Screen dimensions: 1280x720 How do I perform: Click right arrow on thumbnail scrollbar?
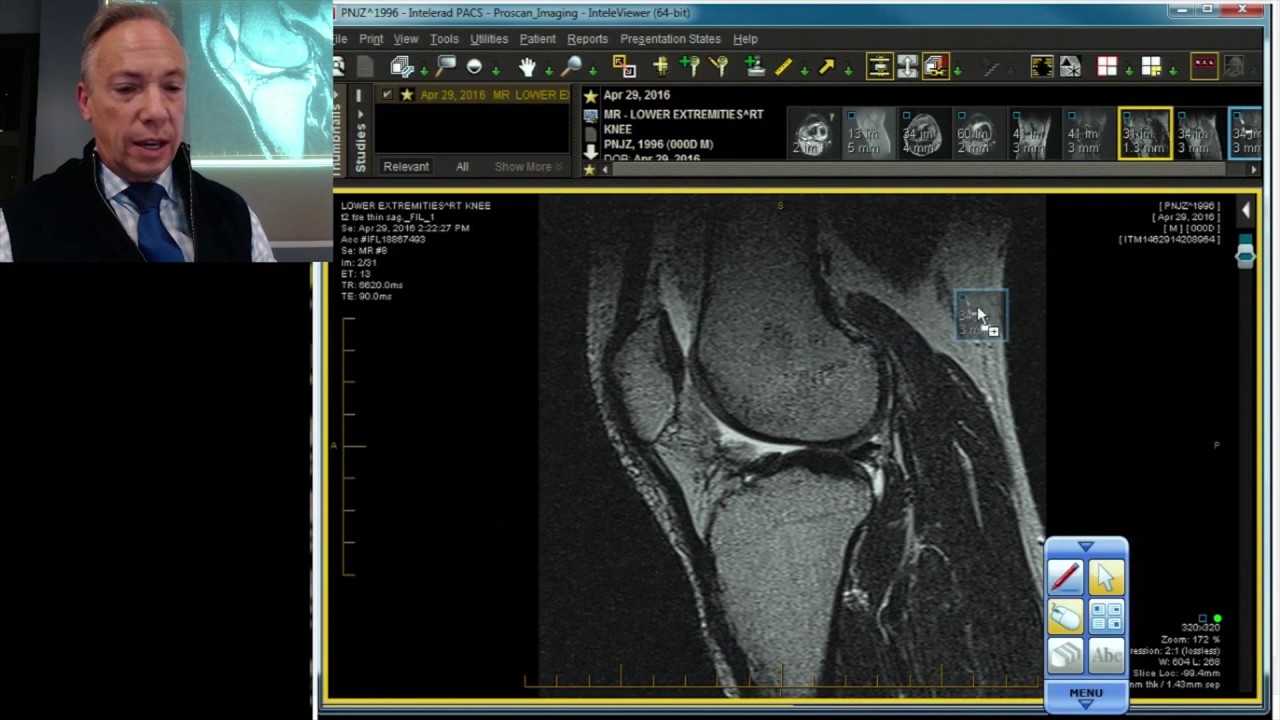point(1254,170)
